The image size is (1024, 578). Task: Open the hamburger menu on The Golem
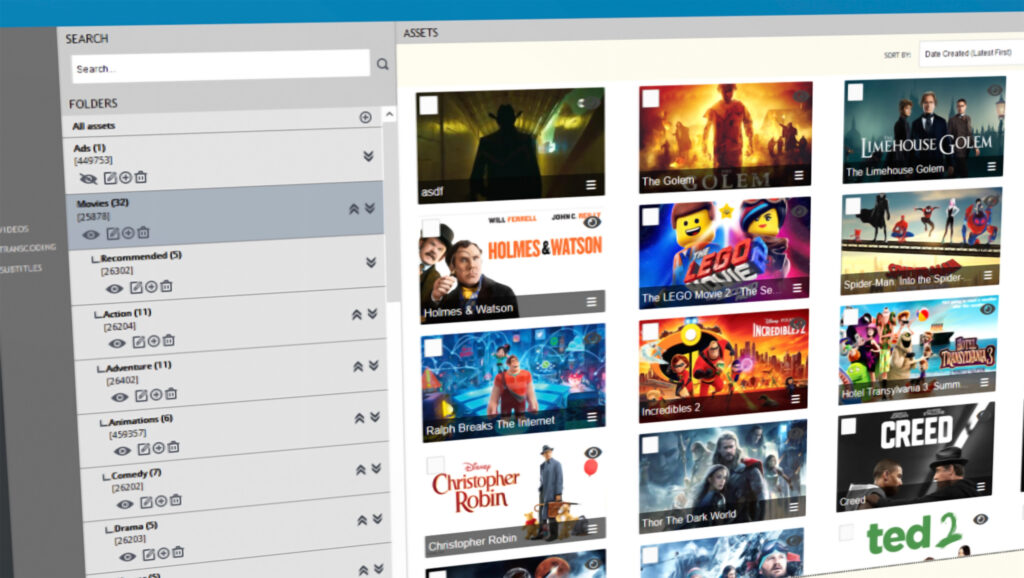pyautogui.click(x=798, y=175)
